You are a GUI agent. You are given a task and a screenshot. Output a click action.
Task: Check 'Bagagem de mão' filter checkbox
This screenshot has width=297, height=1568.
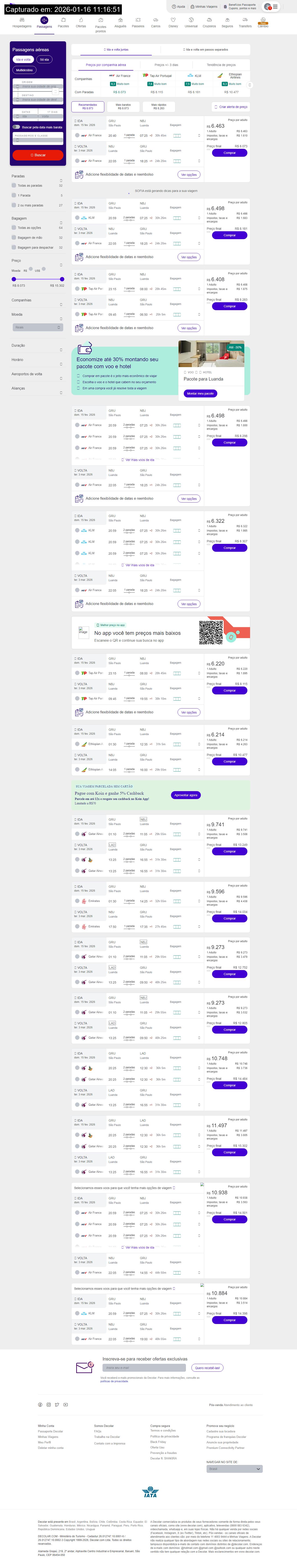coord(14,237)
